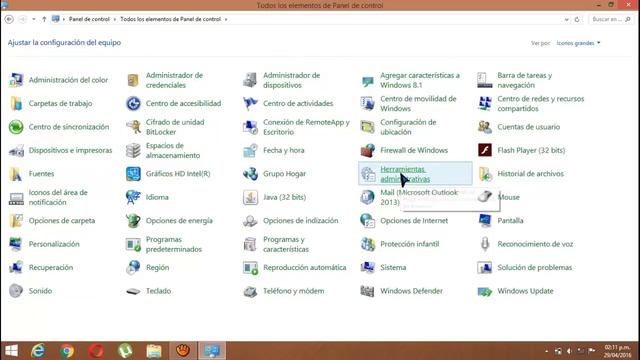
Task: Launch Internet Explorer from the taskbar
Action: 38,351
